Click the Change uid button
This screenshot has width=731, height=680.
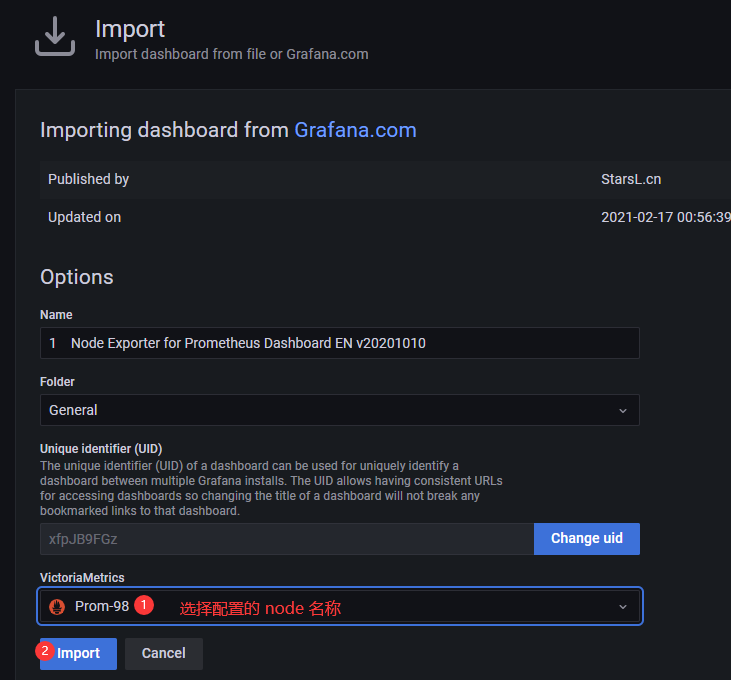pos(586,539)
